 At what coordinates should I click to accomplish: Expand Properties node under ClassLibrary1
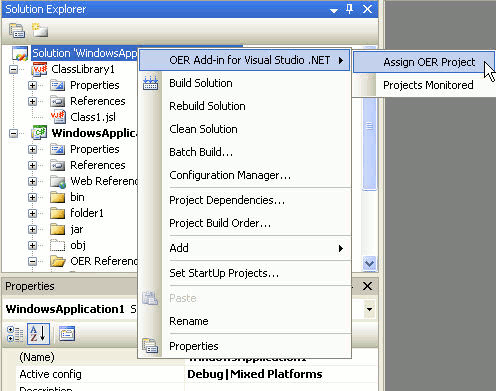[x=32, y=85]
